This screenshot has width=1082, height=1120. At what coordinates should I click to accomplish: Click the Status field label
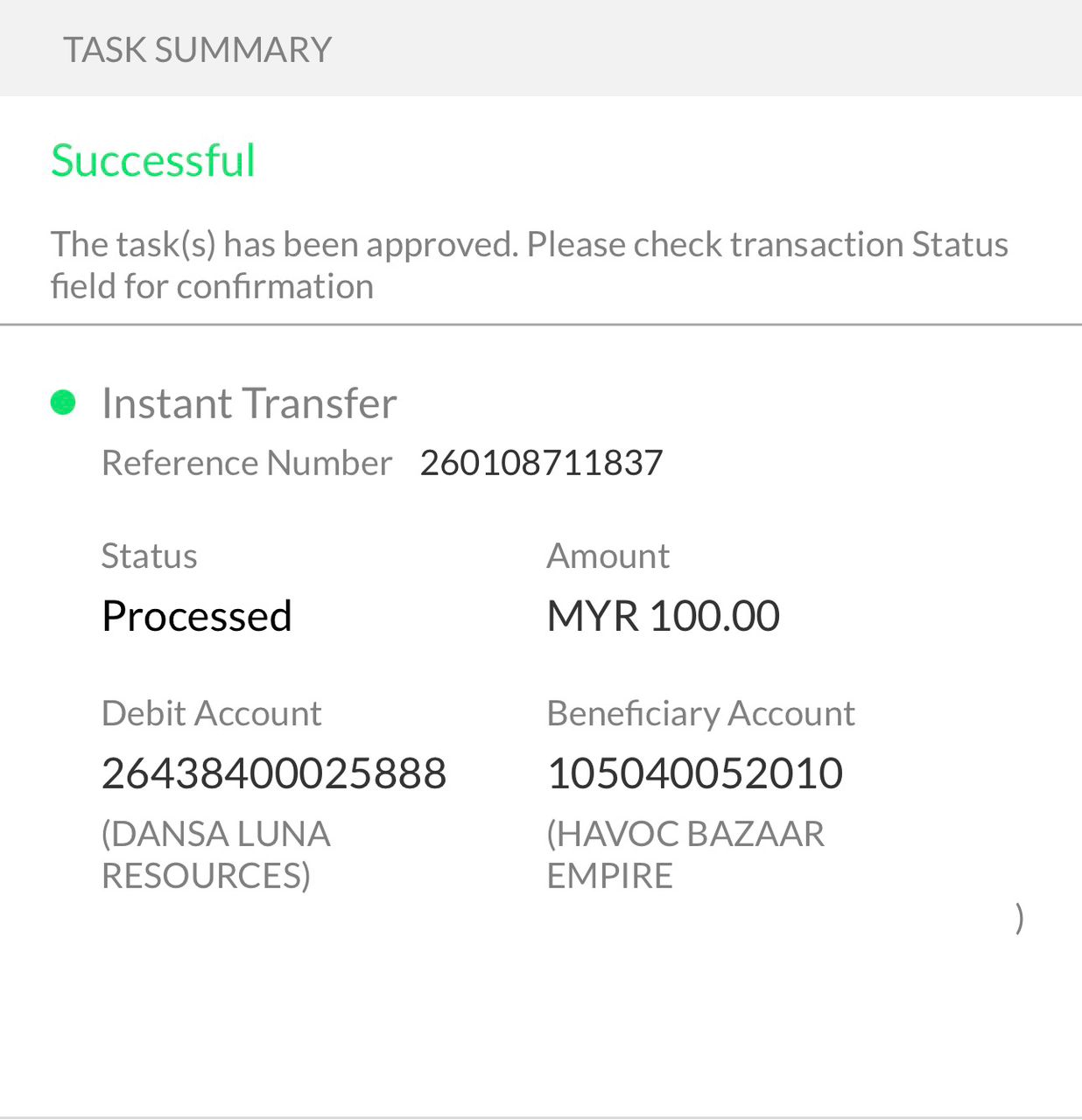click(149, 556)
